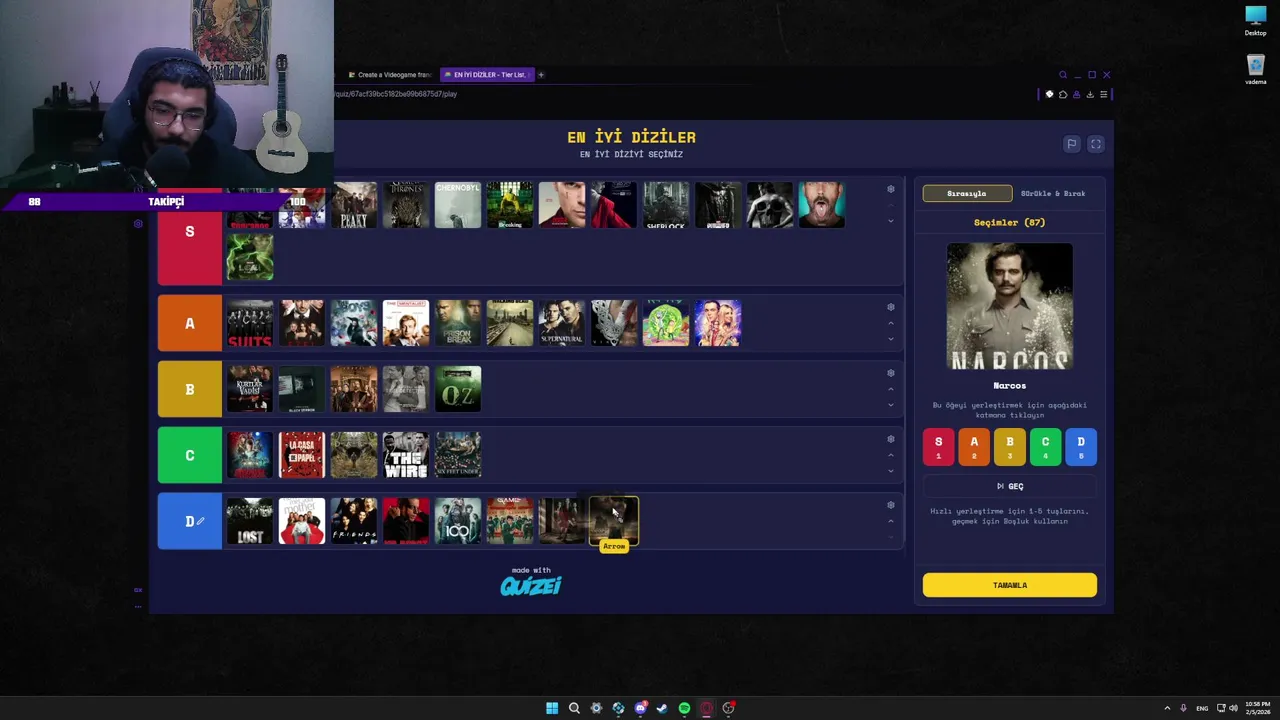Open Windows taskbar search

pos(574,708)
